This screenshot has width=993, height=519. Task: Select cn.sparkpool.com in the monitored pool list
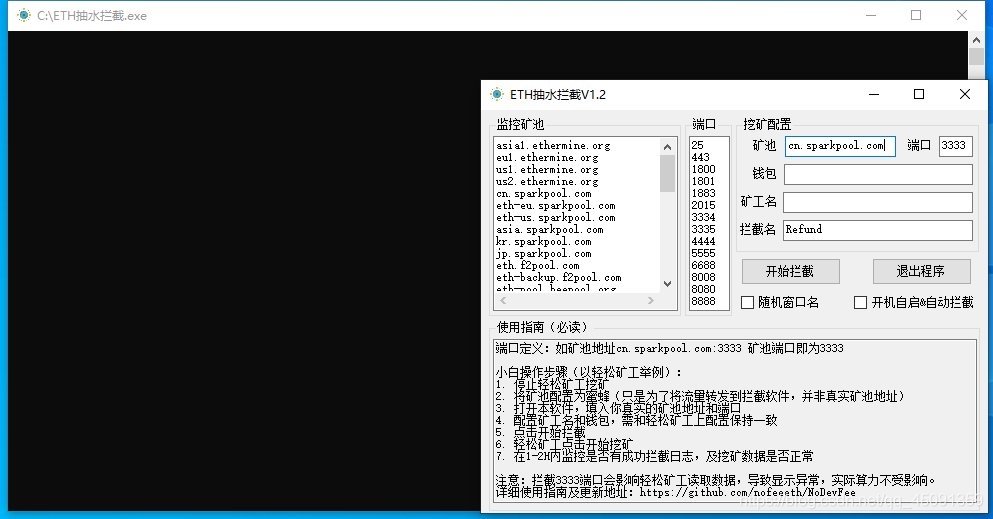coord(543,194)
